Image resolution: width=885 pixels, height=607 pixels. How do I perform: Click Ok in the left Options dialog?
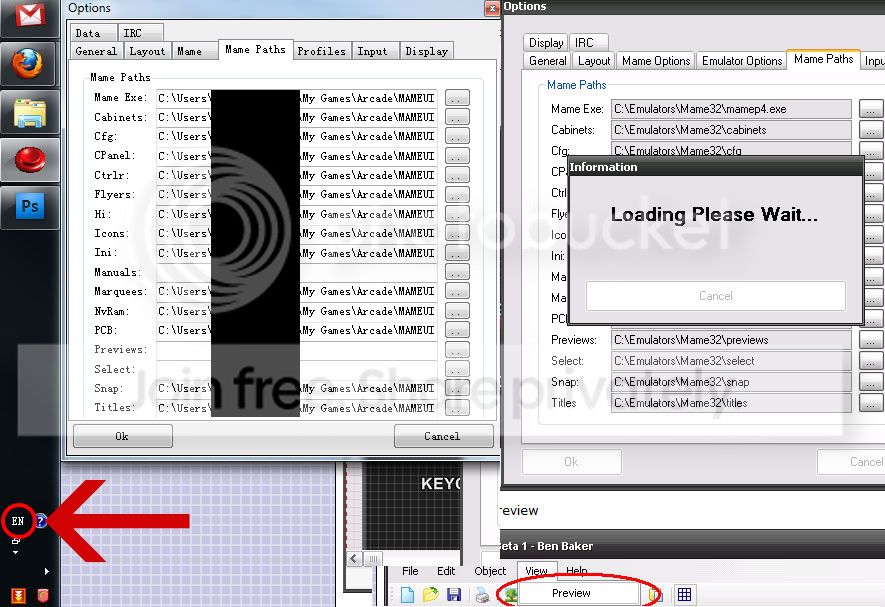[x=122, y=436]
